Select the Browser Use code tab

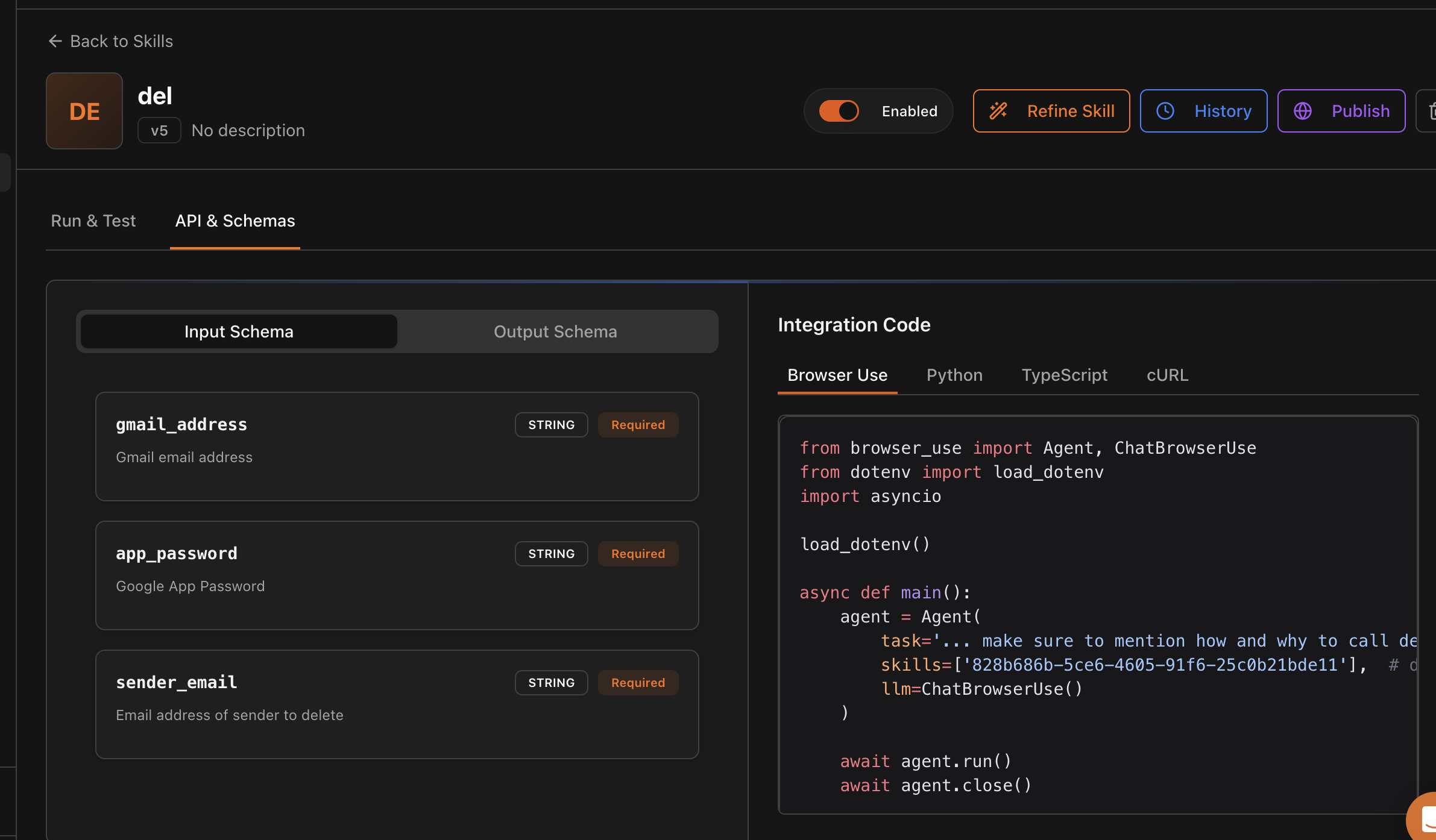(837, 375)
